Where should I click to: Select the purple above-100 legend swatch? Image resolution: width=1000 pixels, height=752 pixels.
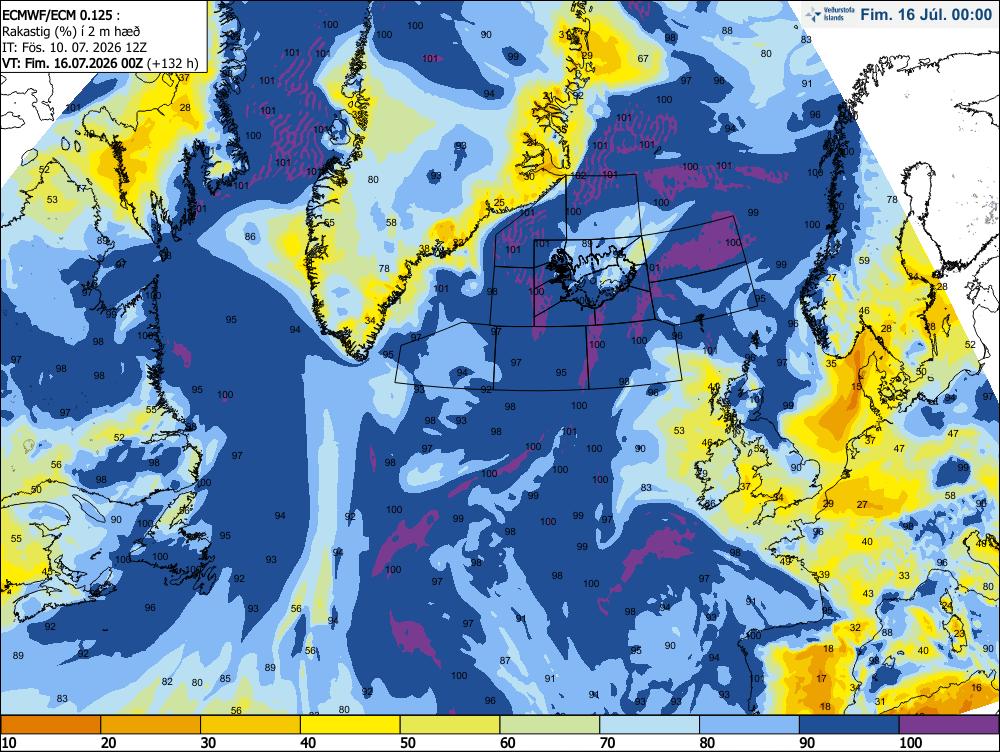pyautogui.click(x=949, y=725)
